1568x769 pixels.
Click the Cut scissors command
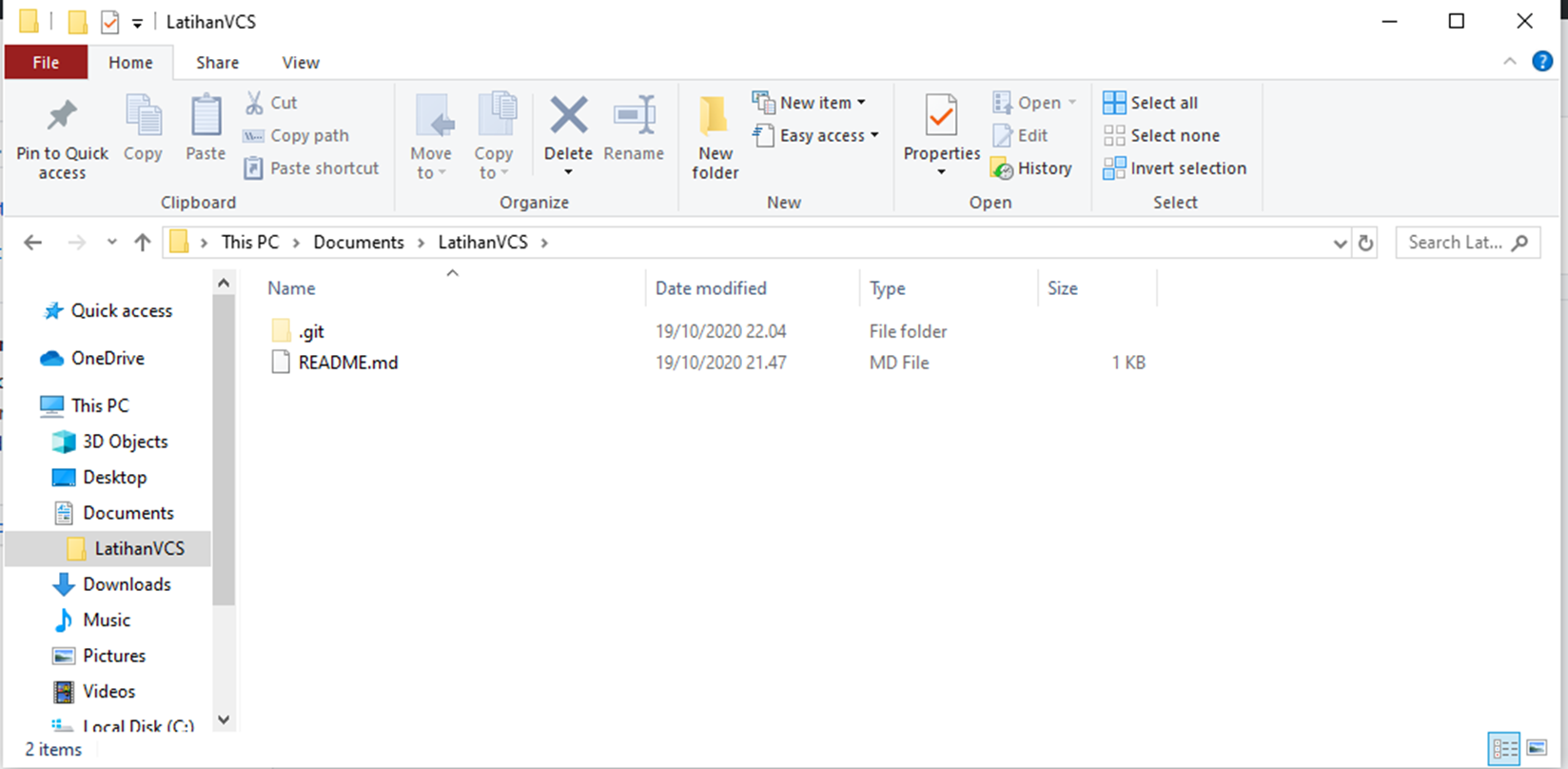[271, 103]
